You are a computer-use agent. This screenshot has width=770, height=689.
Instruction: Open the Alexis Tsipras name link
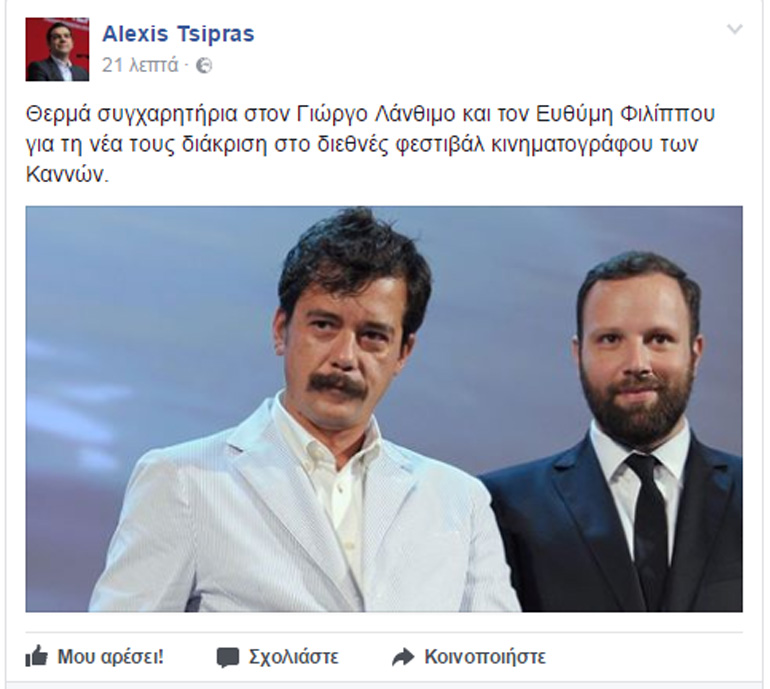tap(178, 34)
